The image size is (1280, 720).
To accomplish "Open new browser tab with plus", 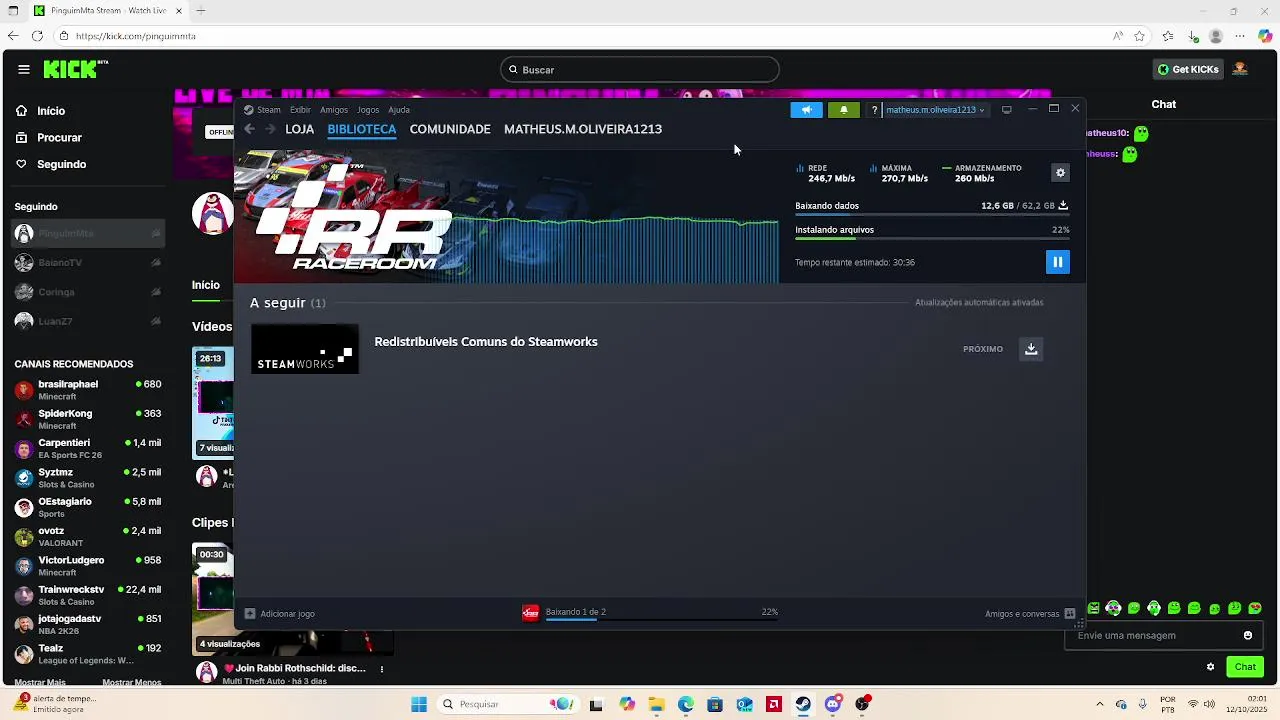I will (x=200, y=11).
